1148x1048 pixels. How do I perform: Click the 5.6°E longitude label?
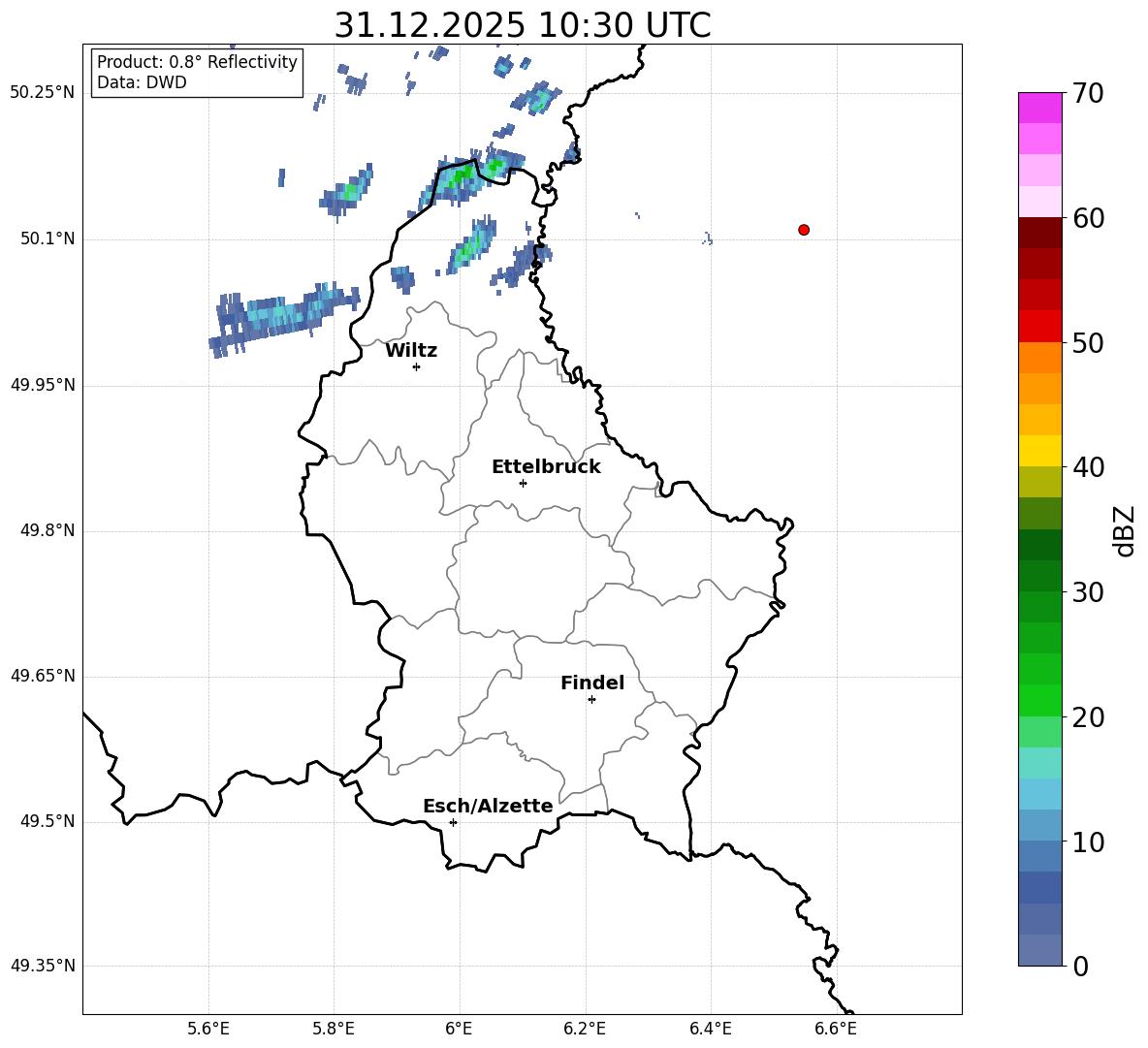tap(208, 1029)
